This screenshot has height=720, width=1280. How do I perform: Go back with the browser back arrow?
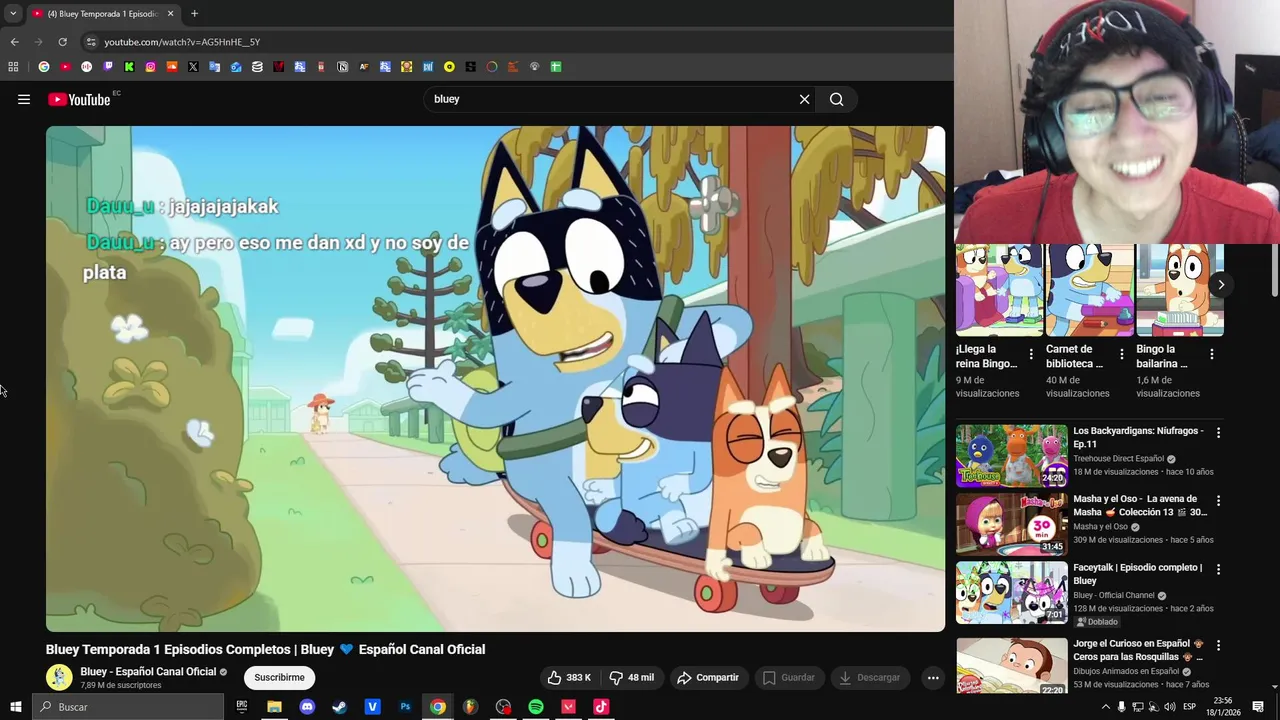tap(14, 42)
